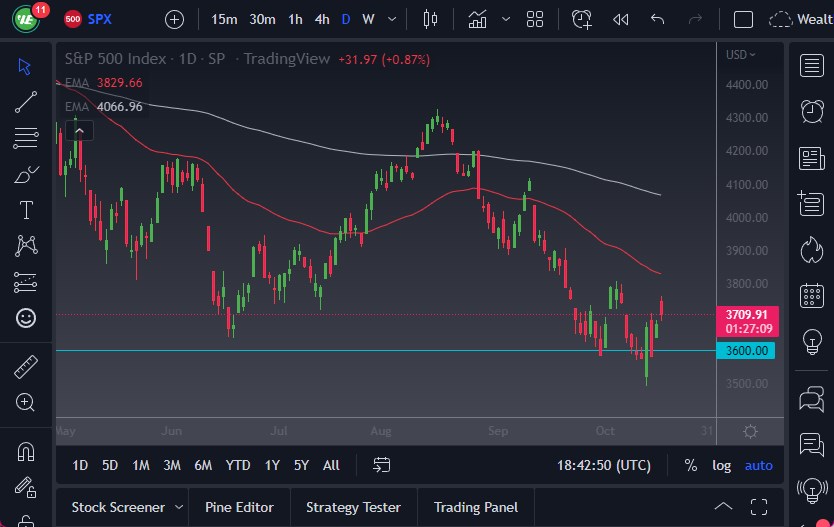Open the Strategy Tester tab
Viewport: 834px width, 527px height.
point(353,507)
